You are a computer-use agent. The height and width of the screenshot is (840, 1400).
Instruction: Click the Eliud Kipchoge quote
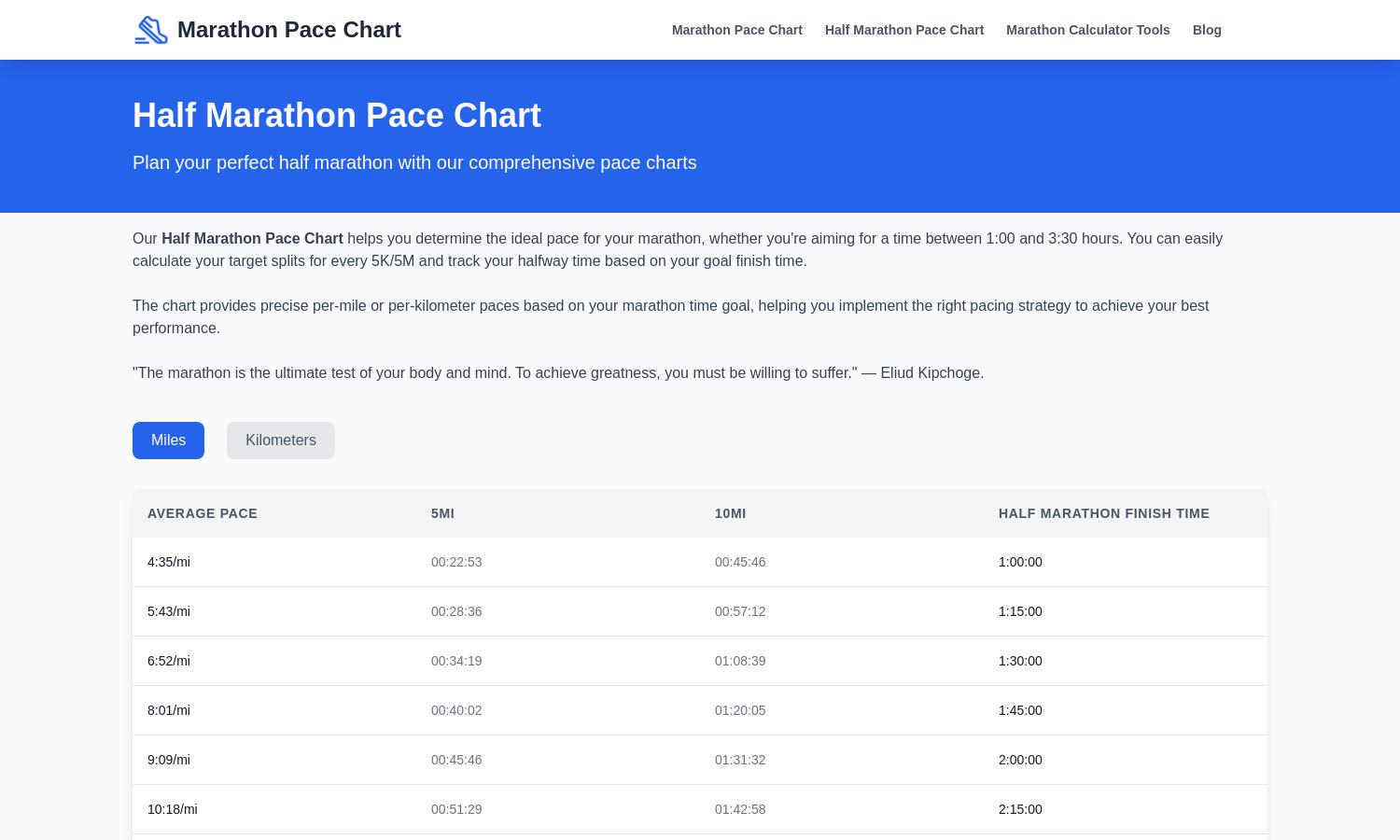[558, 373]
